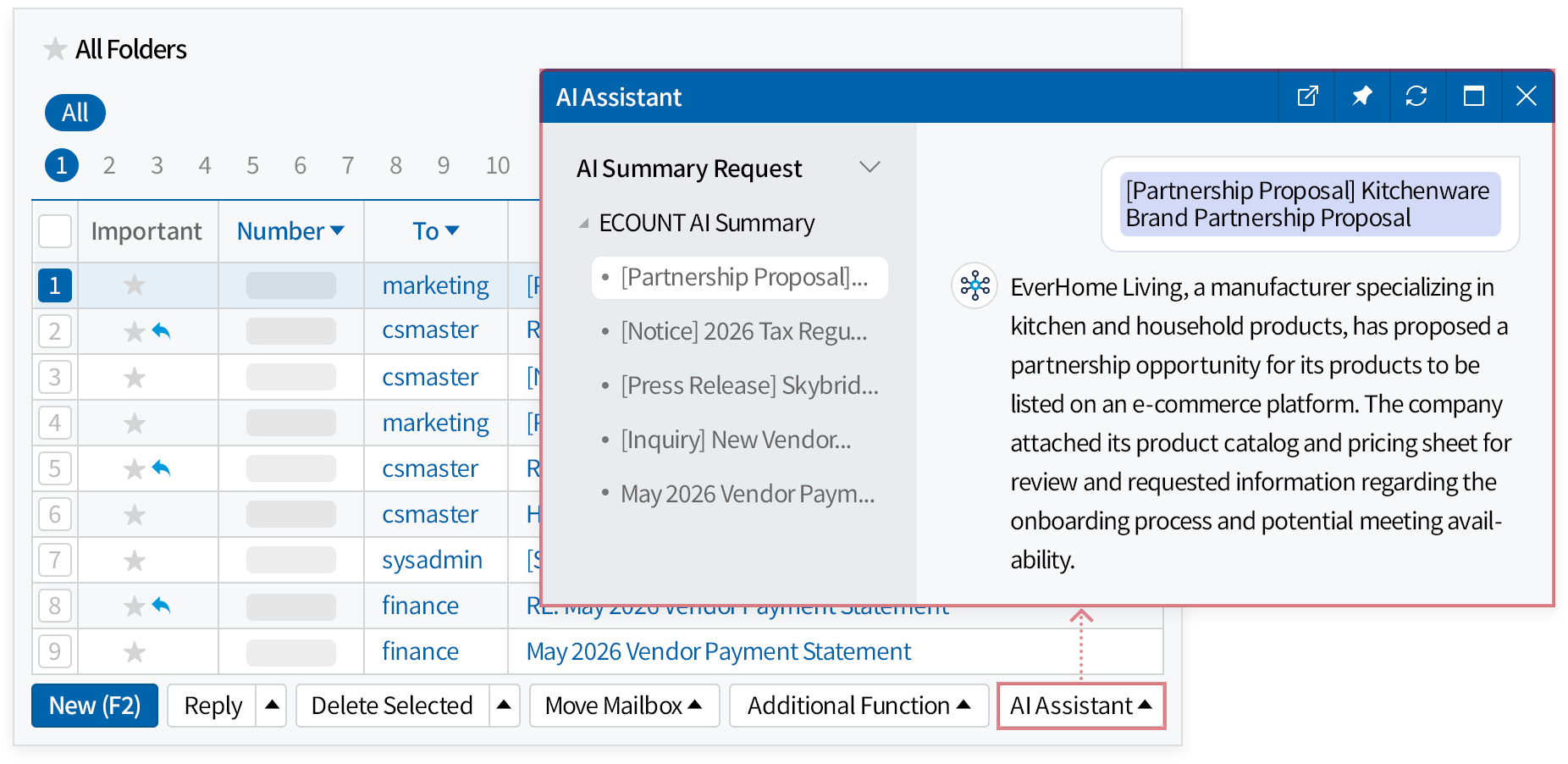1568x764 pixels.
Task: Select row number 5 box
Action: 55,468
